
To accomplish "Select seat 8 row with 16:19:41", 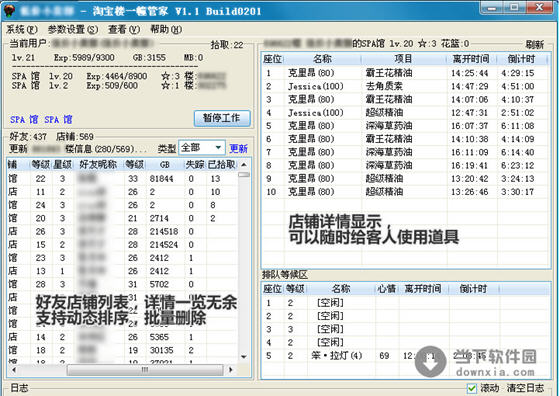I will coord(406,166).
